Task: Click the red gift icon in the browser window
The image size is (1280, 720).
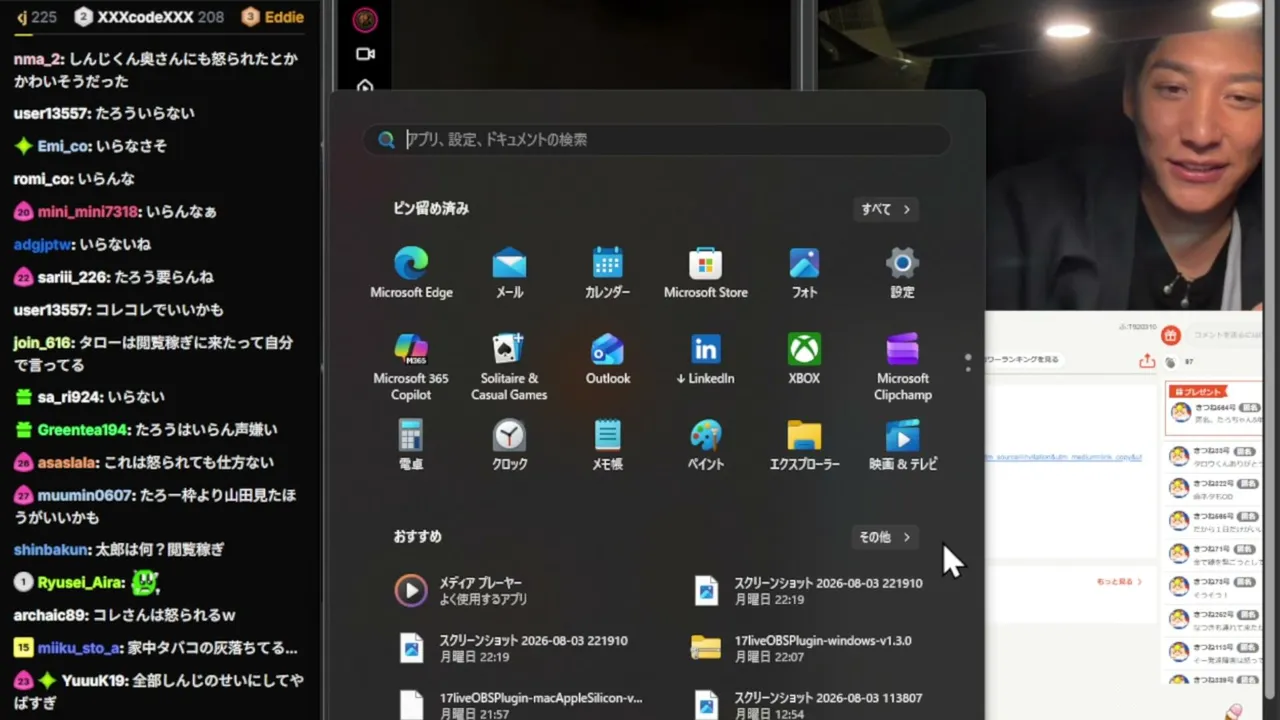Action: [x=1171, y=336]
